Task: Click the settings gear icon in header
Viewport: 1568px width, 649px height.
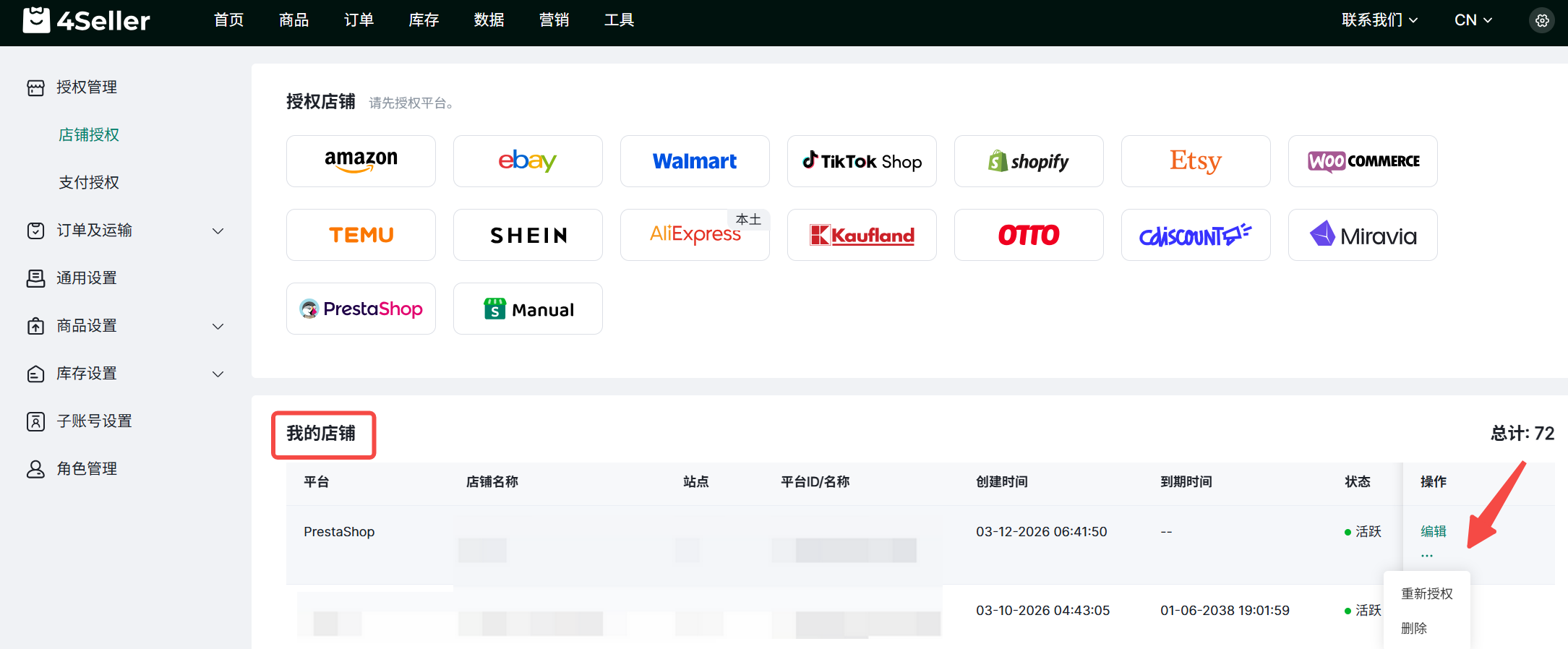Action: coord(1542,20)
